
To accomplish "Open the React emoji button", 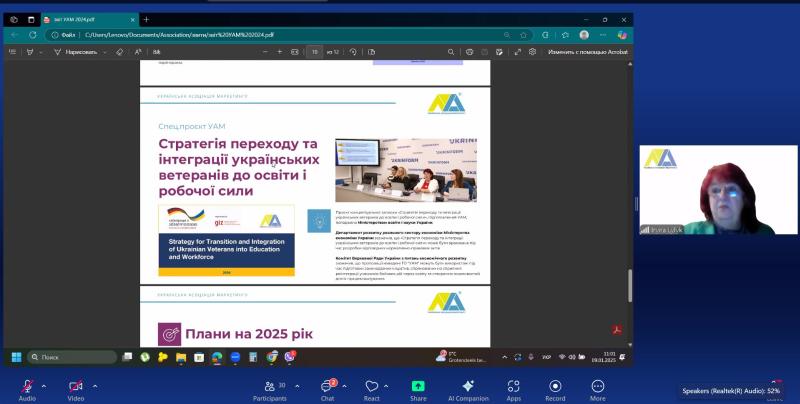I will [x=372, y=386].
